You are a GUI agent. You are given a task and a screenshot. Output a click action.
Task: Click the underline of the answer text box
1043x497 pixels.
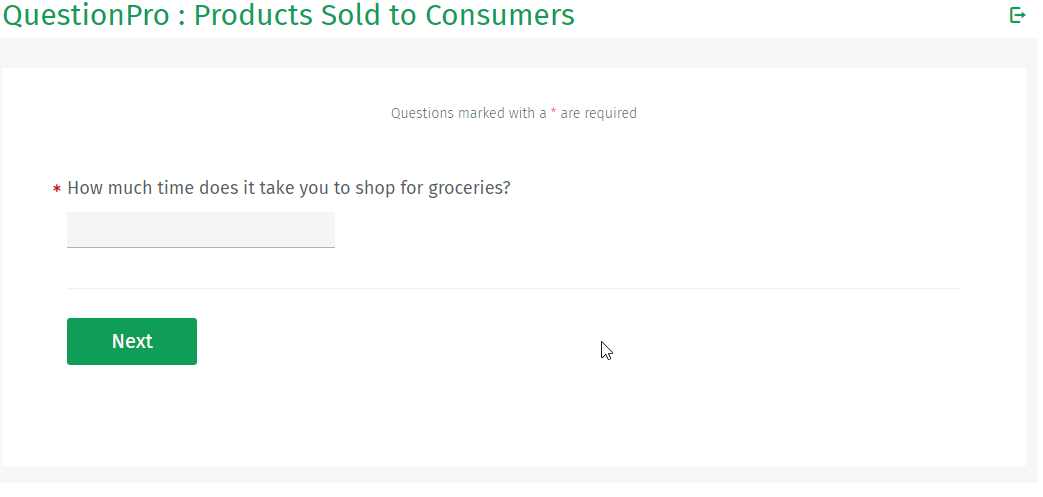200,247
